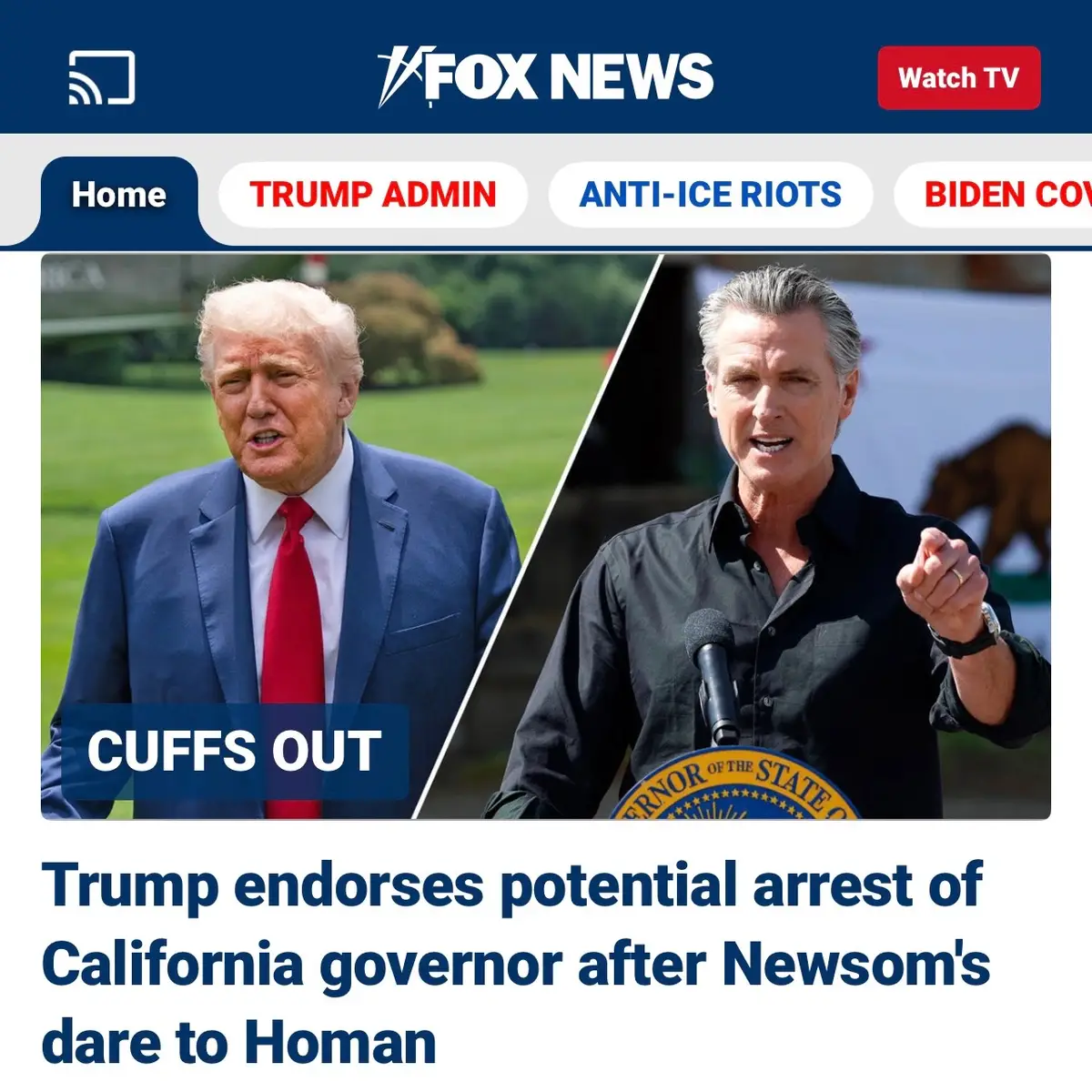Click the CUFFS OUT label on photo

click(234, 752)
